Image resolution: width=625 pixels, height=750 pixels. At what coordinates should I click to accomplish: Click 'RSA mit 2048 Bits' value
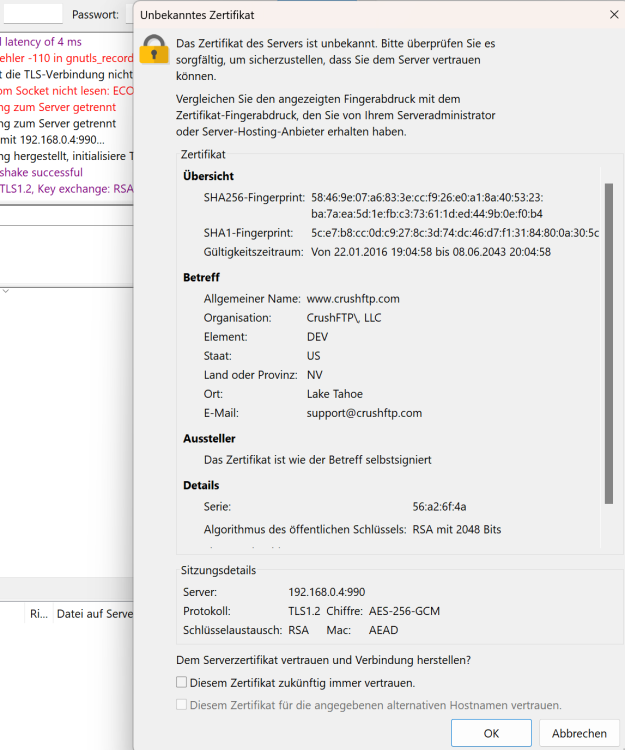(457, 529)
